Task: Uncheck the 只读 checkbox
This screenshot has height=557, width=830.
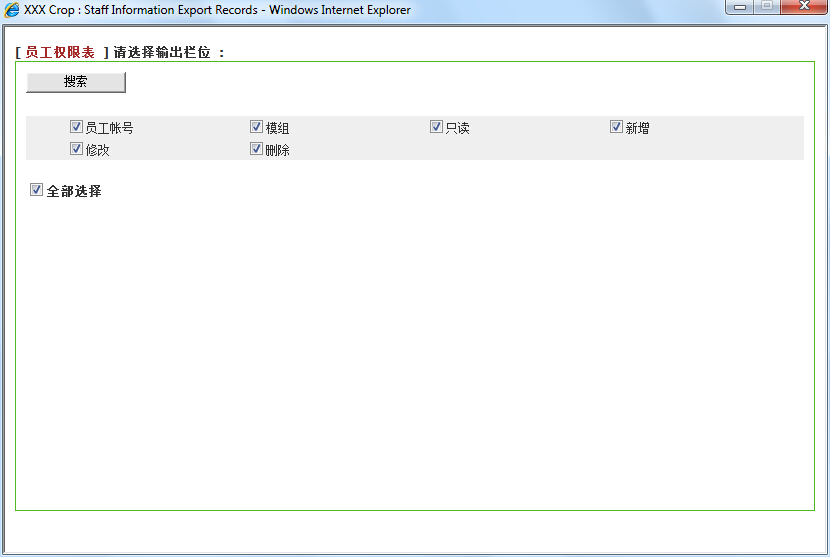Action: pyautogui.click(x=436, y=127)
